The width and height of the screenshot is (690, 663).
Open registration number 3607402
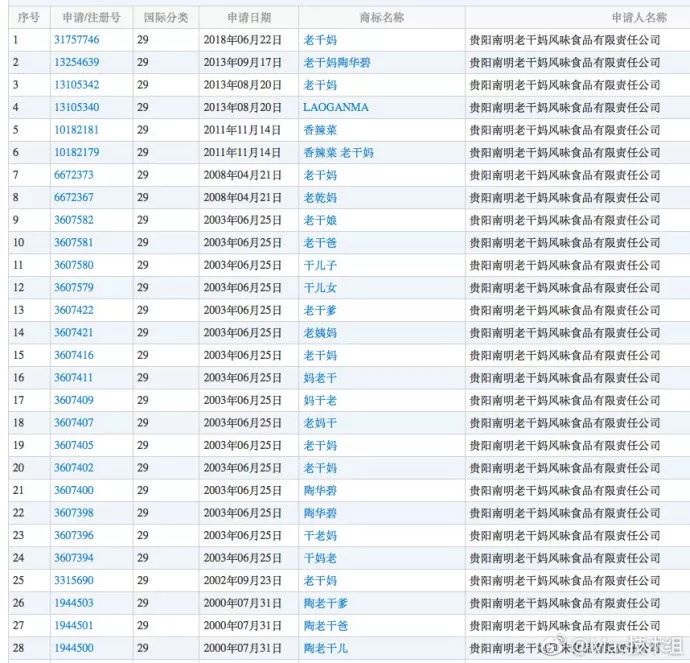(x=74, y=467)
